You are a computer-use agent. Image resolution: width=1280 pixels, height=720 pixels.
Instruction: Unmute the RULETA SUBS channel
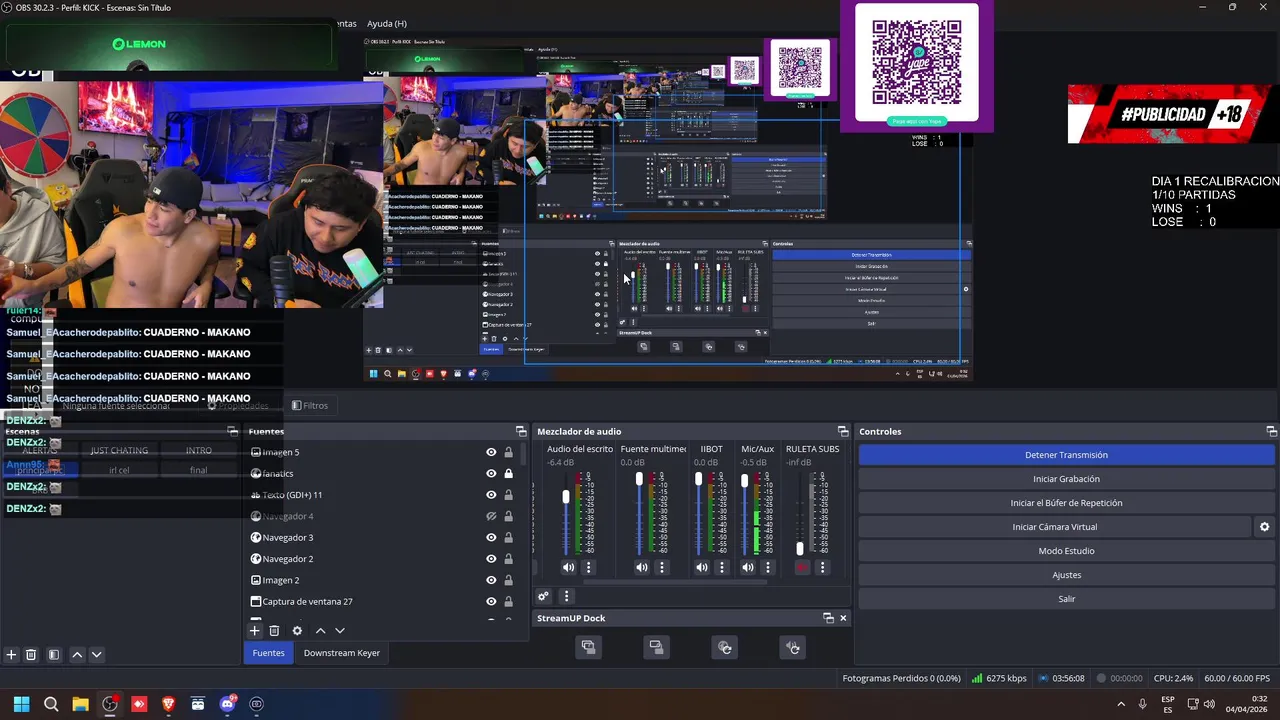tap(801, 568)
